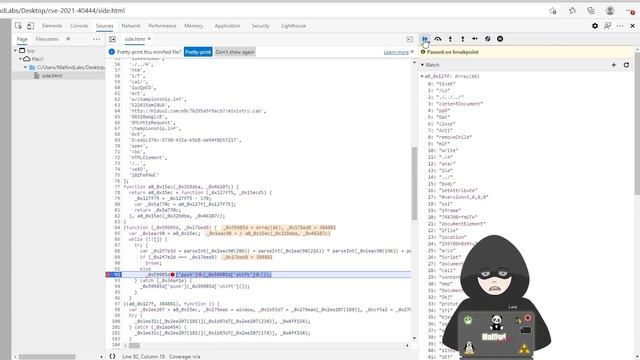Click the ministry.cab URL on line 64
Screen dimensions: 640x360
[197, 111]
